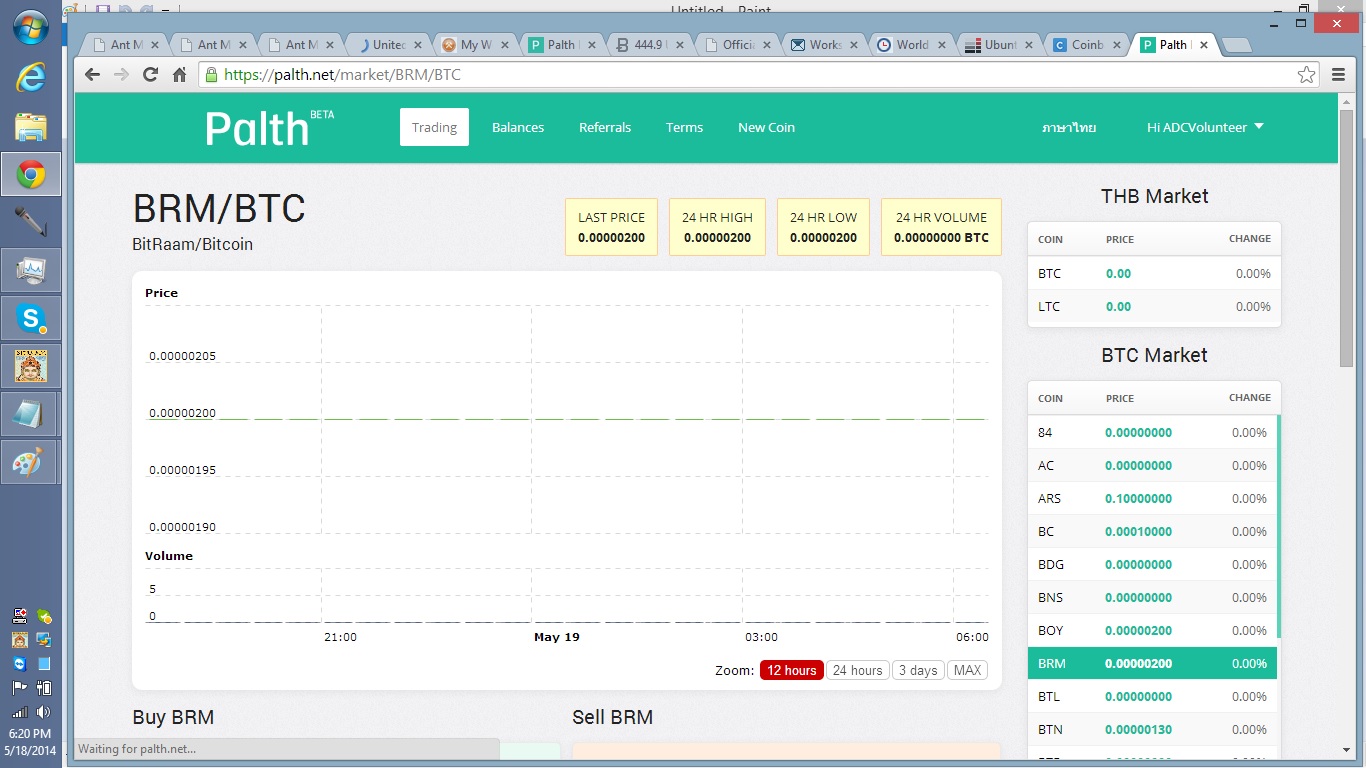This screenshot has width=1366, height=768.
Task: Open the BTN coin in BTC Market
Action: tap(1152, 729)
